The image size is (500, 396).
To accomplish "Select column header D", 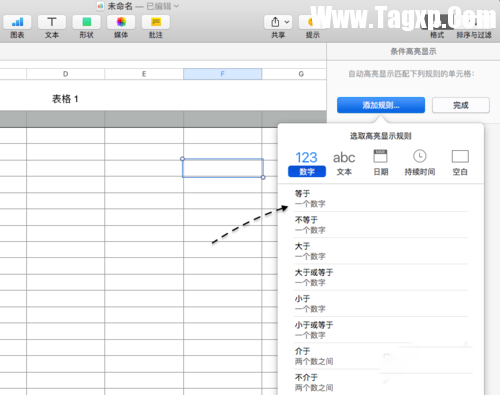I will click(65, 74).
